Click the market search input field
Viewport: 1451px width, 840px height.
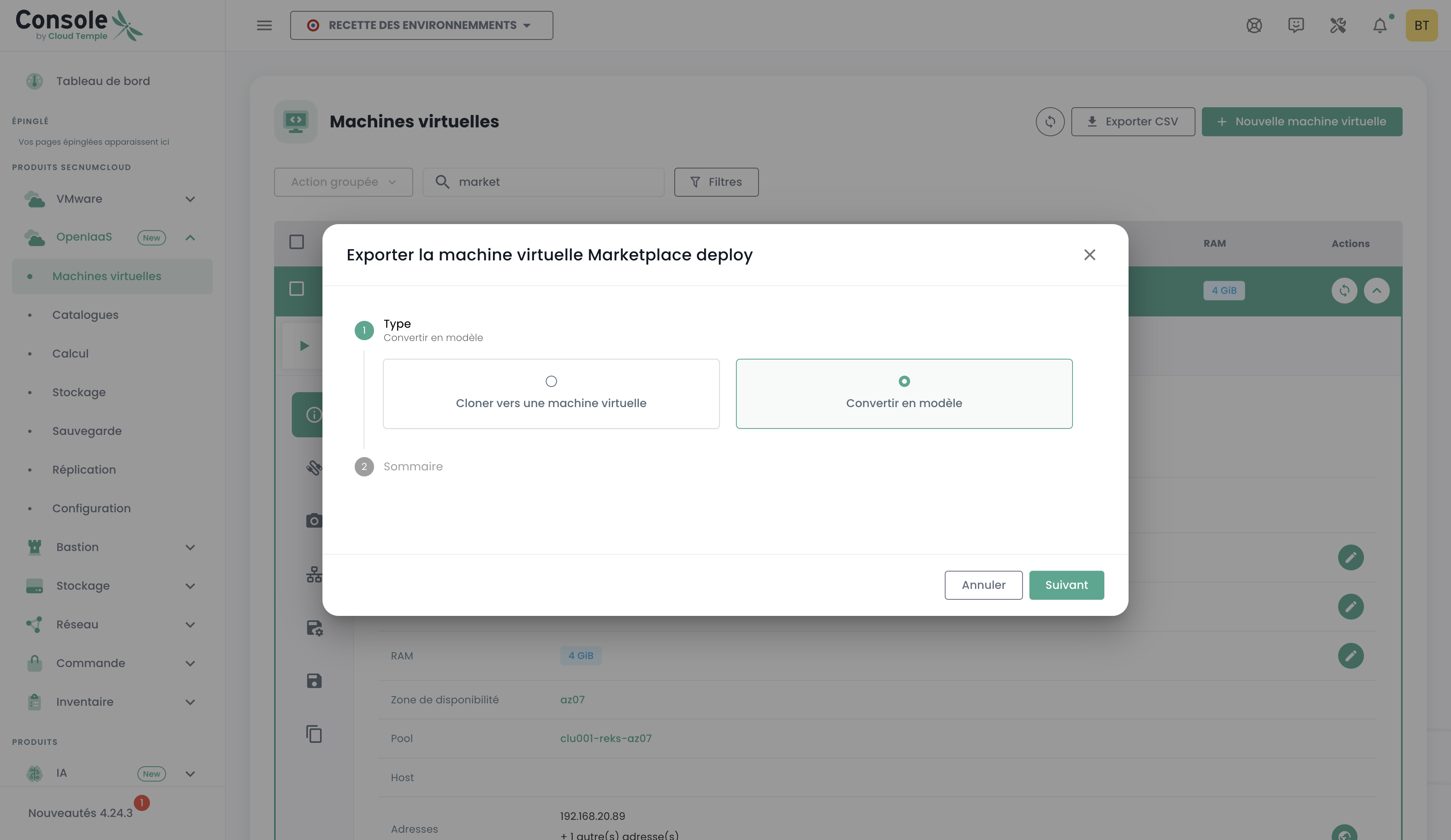coord(553,183)
